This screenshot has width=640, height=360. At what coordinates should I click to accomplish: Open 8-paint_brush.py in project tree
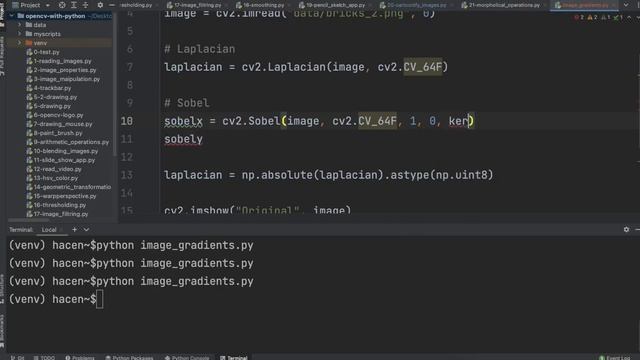(x=58, y=133)
